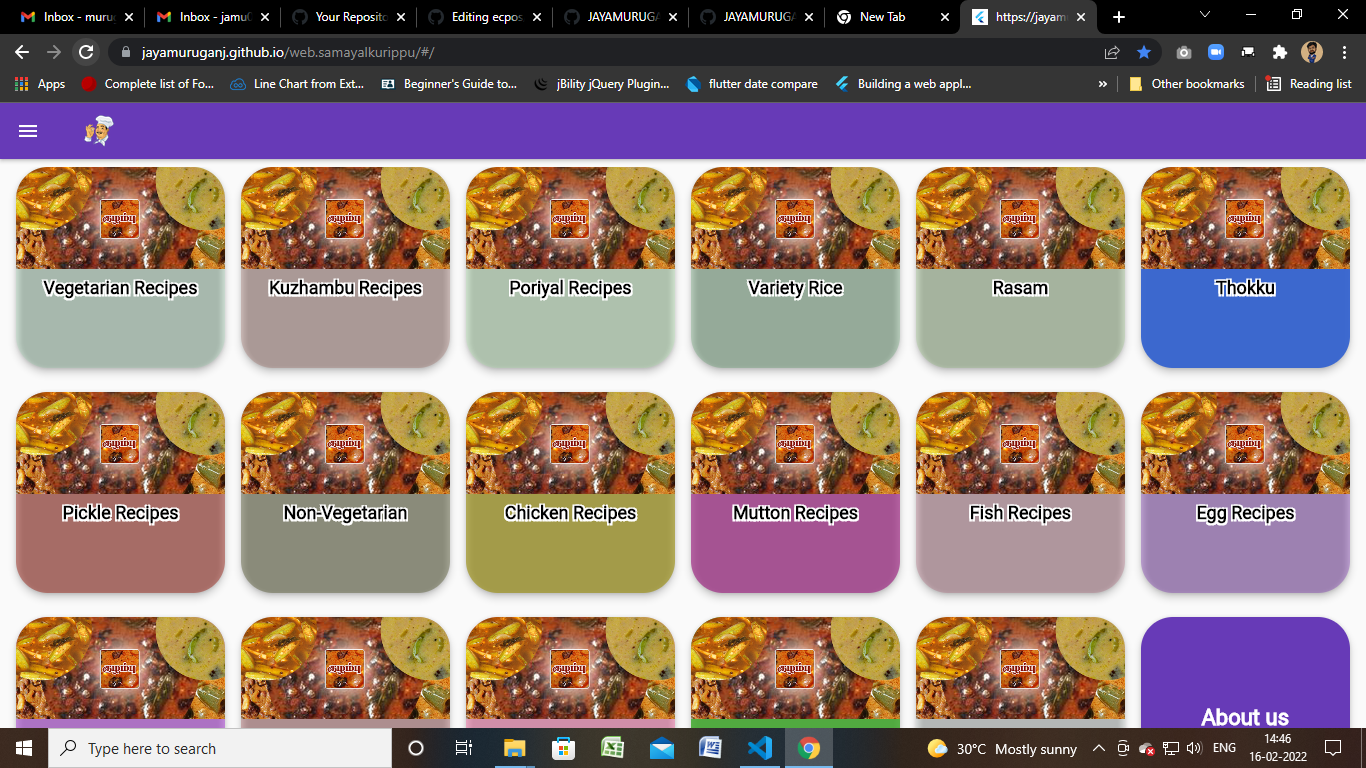Bookmark this page with star icon
Screen dimensions: 1366x768
(1144, 52)
